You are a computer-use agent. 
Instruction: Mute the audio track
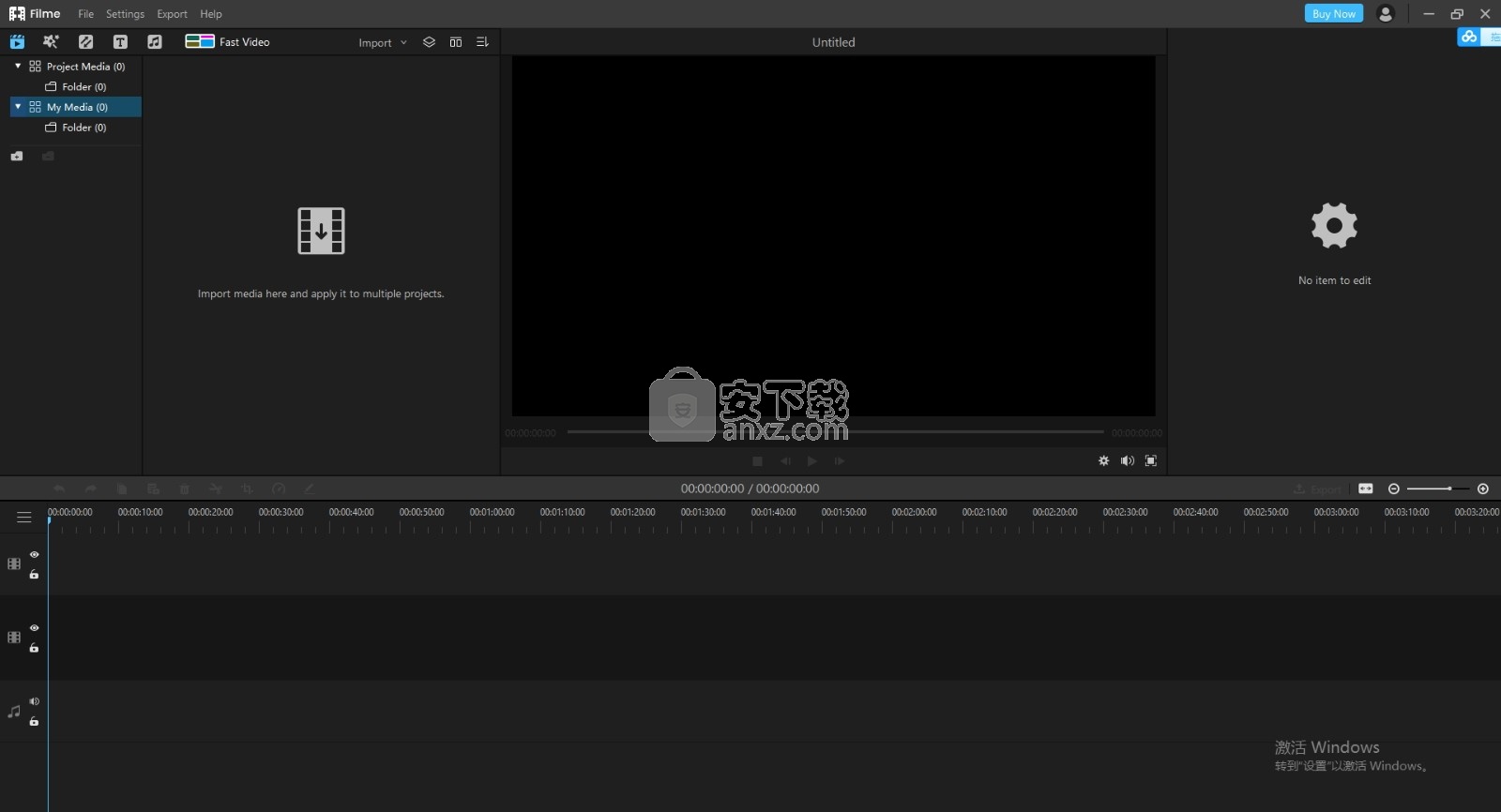tap(34, 701)
